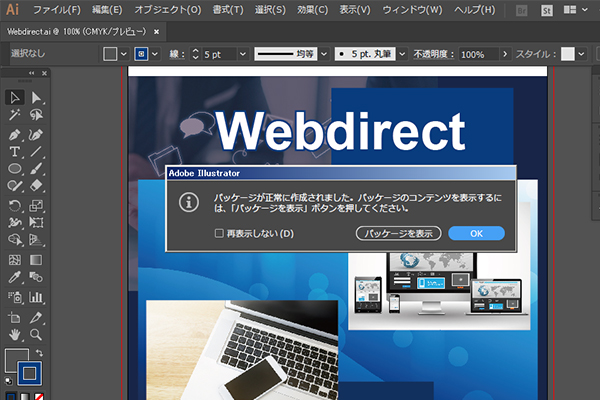Open the ヘルプ(H) menu

(474, 10)
